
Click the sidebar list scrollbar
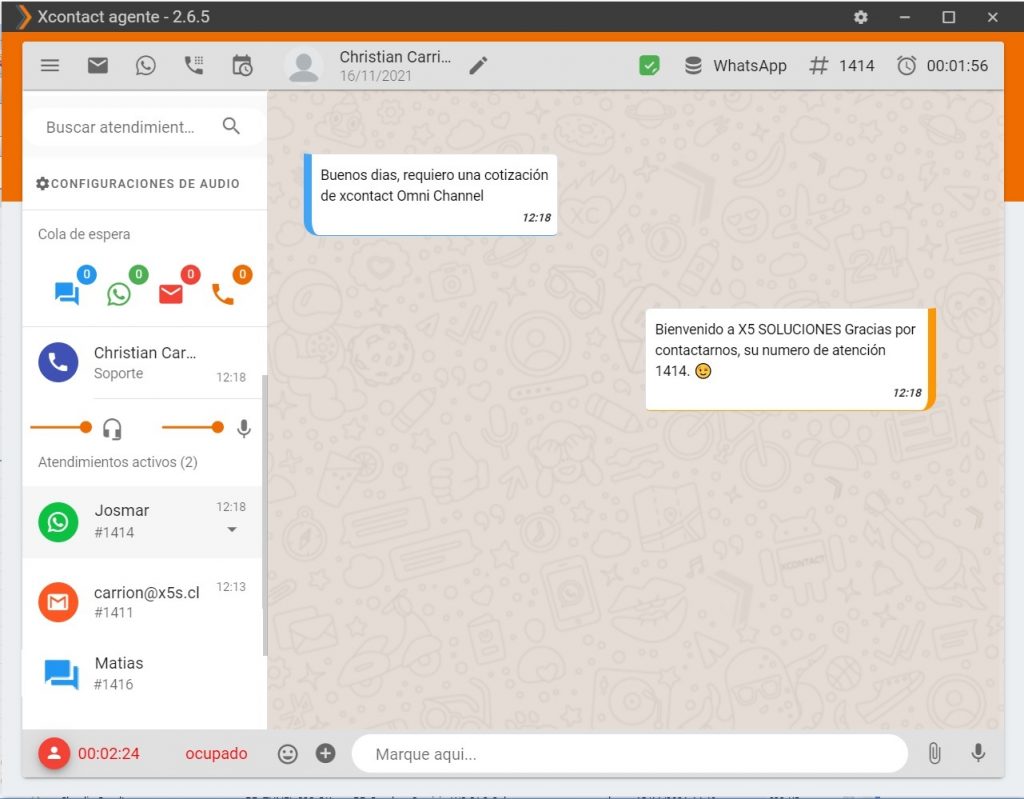(x=264, y=515)
